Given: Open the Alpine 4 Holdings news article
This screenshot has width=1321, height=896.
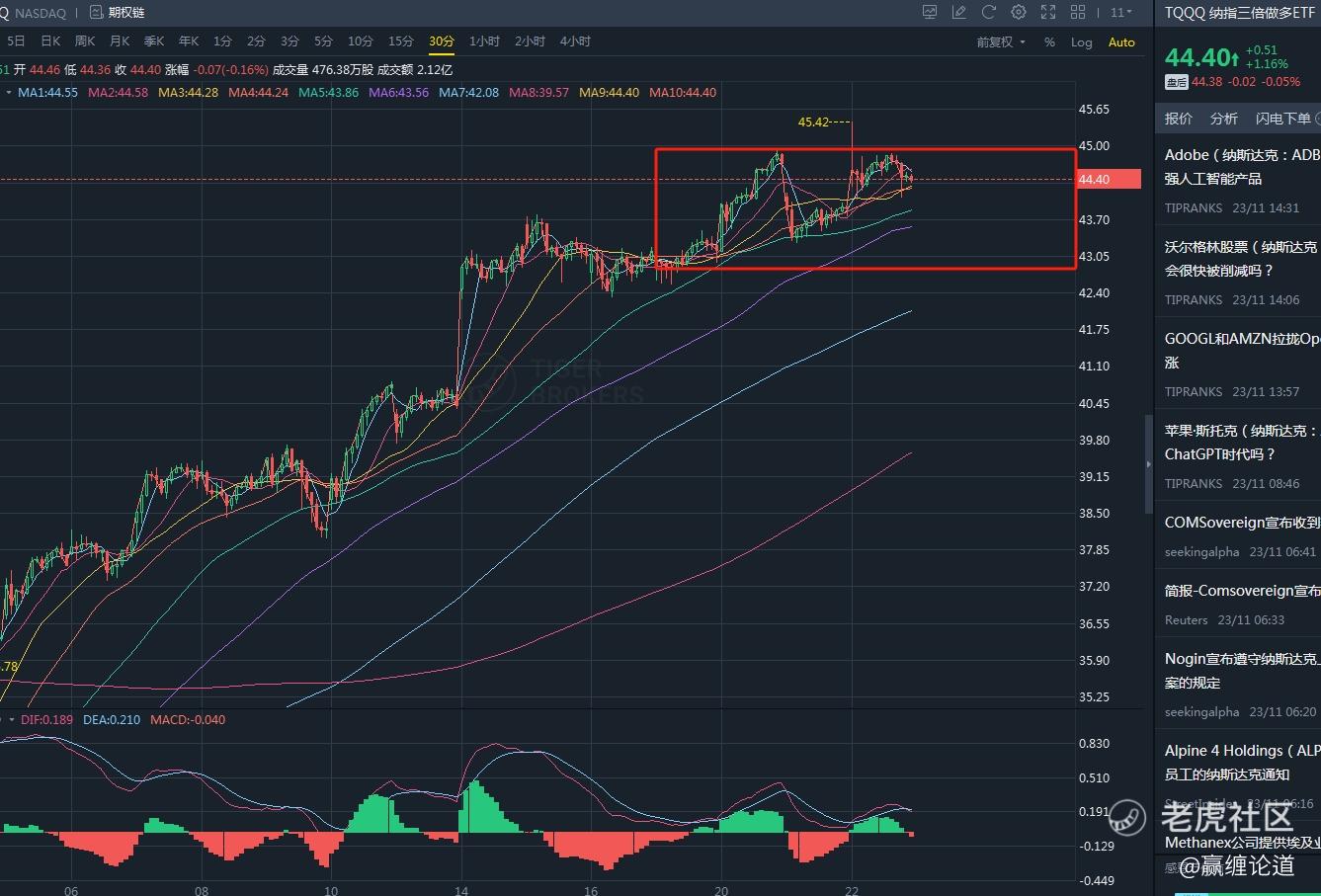Looking at the screenshot, I should click(x=1238, y=776).
